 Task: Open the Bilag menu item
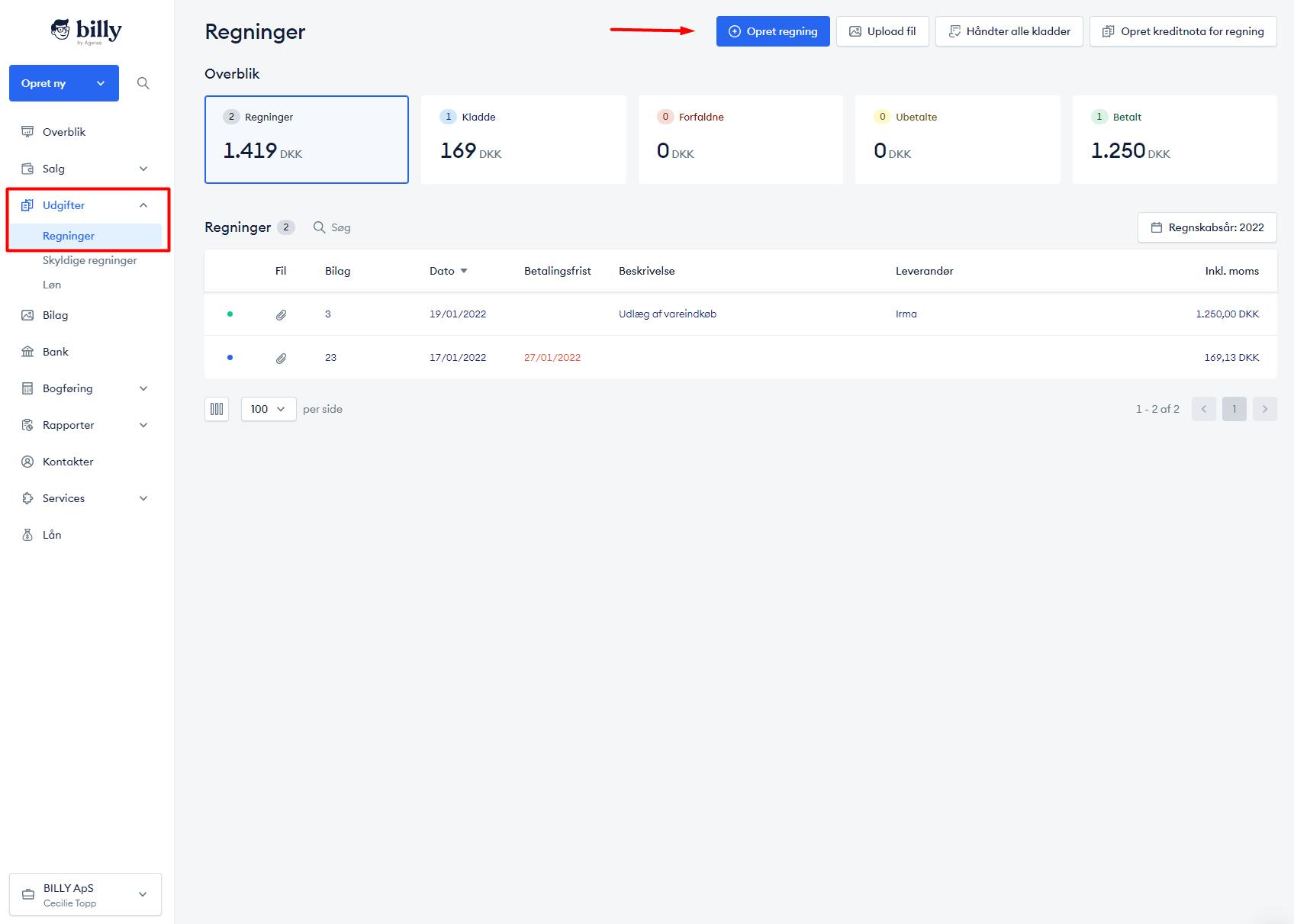click(55, 315)
